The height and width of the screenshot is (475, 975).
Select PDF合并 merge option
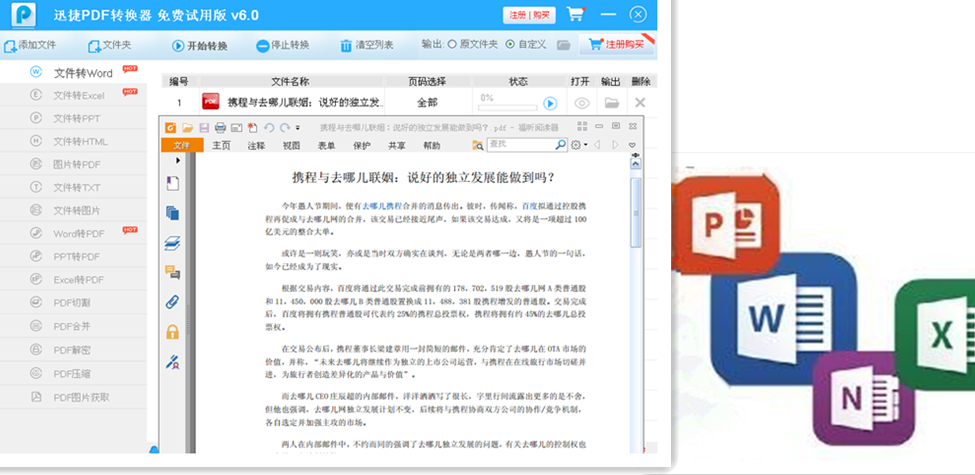(73, 326)
